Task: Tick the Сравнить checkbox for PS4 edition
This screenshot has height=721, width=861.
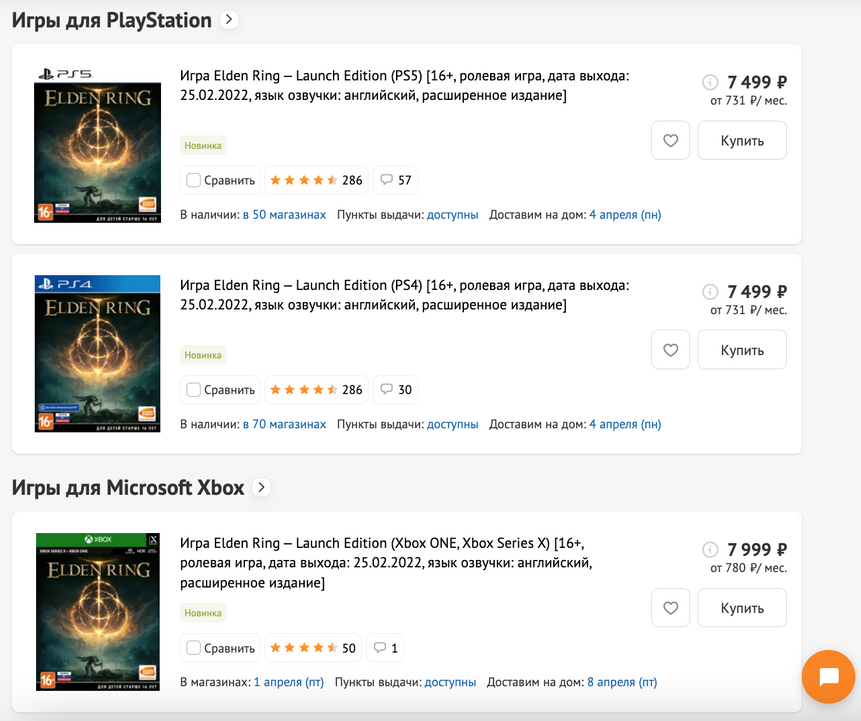Action: [194, 390]
